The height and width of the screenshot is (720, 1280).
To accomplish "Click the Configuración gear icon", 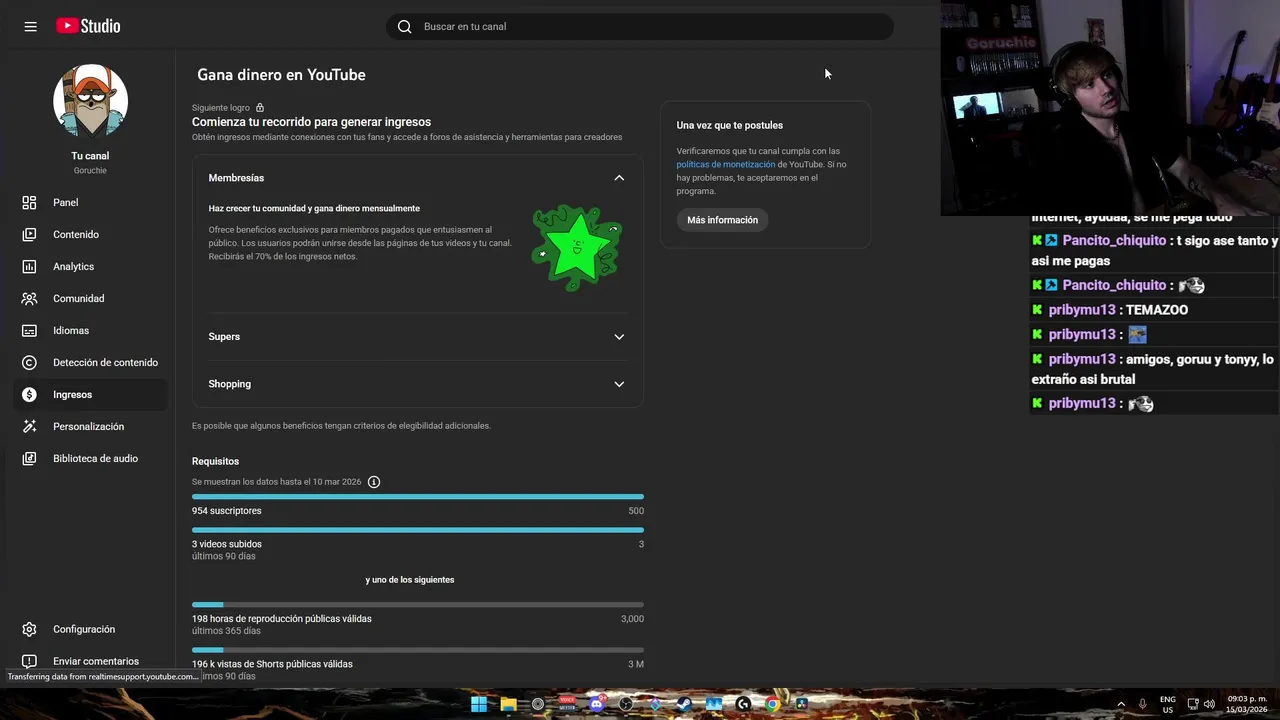I will (30, 629).
